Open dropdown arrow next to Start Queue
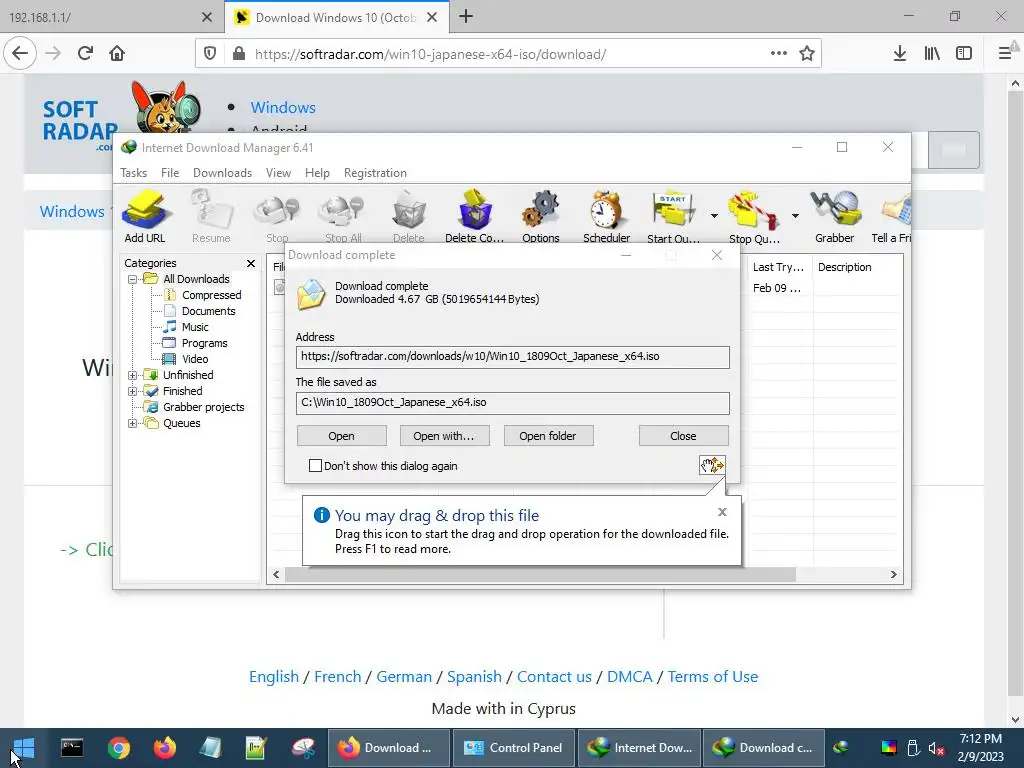Viewport: 1024px width, 768px height. coord(714,216)
